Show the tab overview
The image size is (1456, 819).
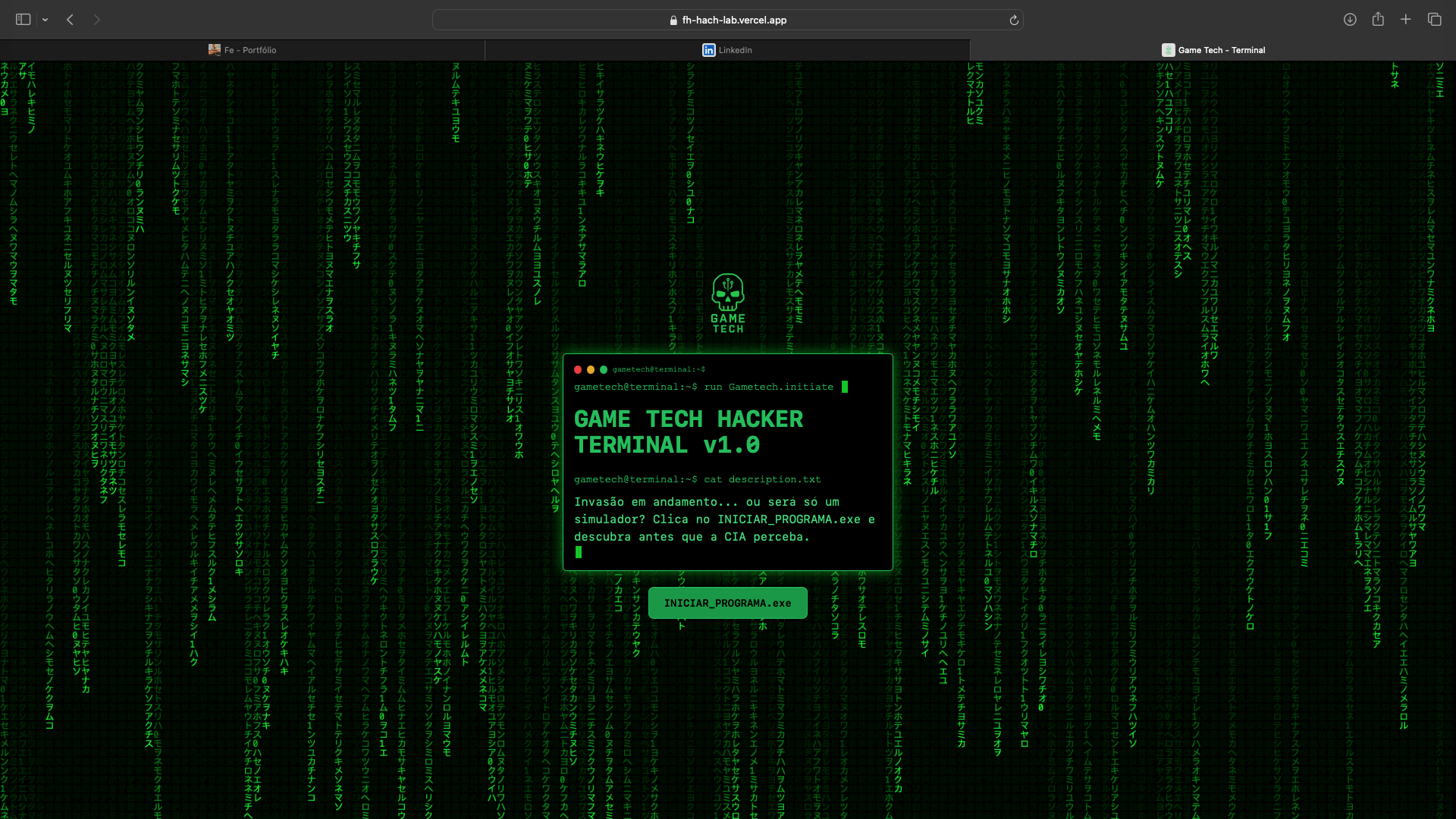[1434, 20]
